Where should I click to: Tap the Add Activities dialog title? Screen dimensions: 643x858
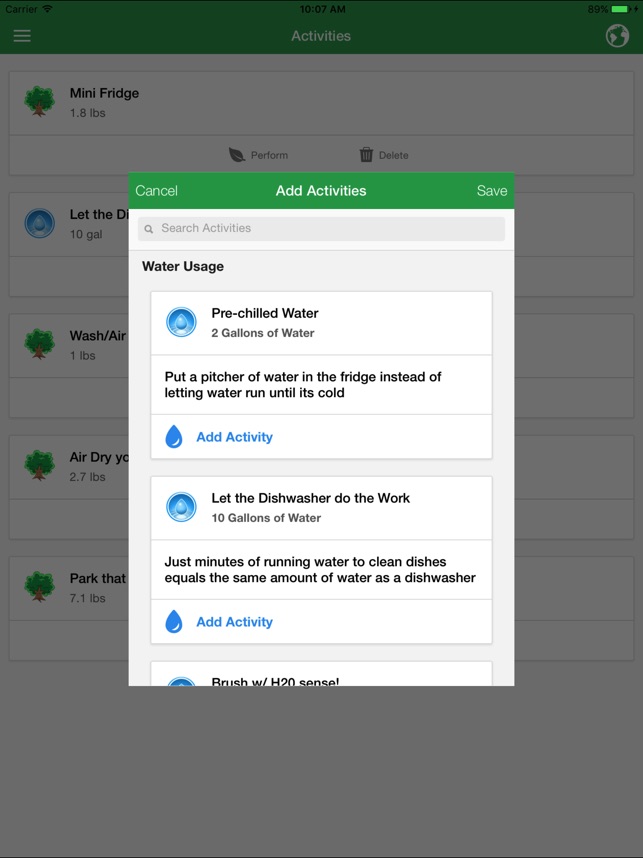321,190
